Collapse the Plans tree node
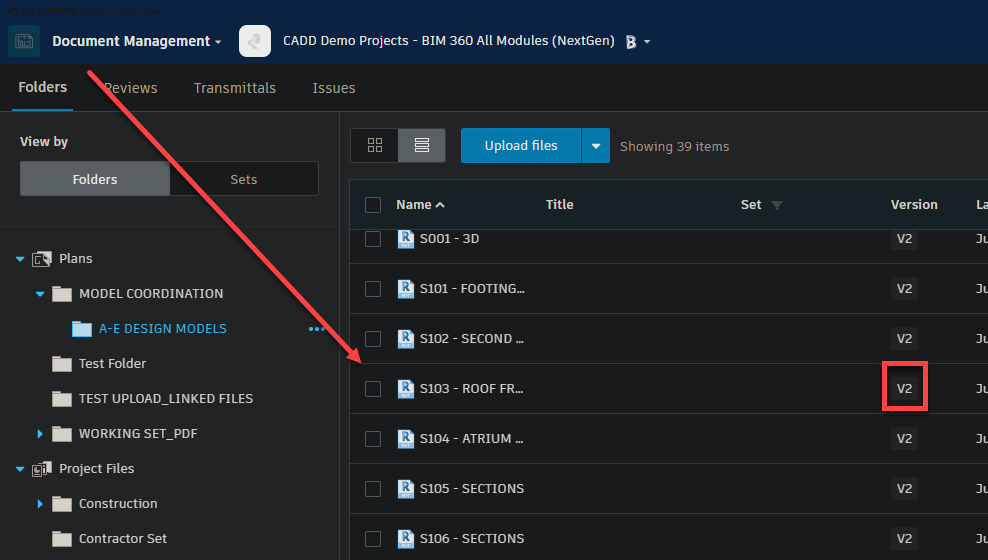The image size is (988, 560). pyautogui.click(x=20, y=259)
